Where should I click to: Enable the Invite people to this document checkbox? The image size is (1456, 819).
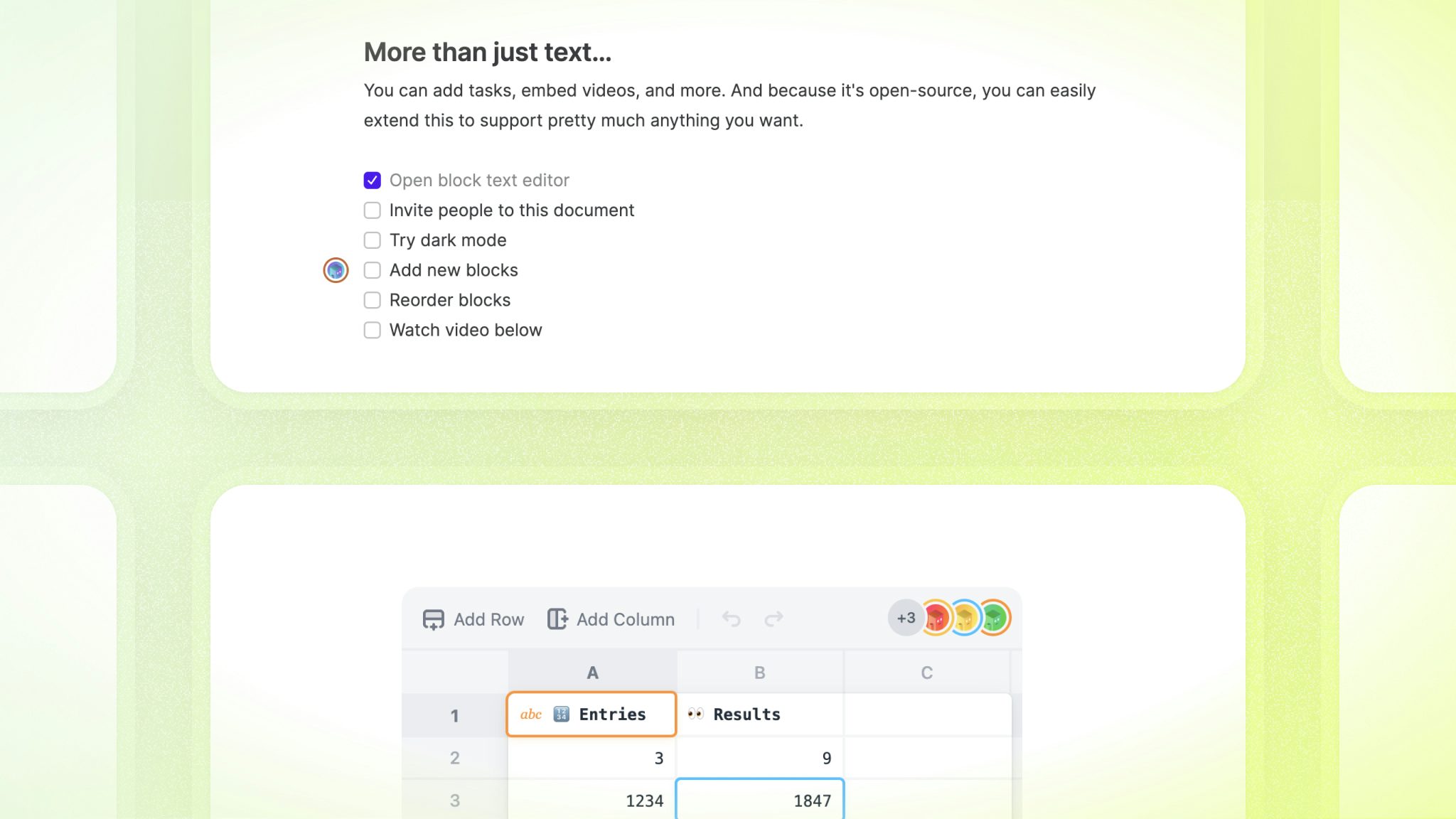[x=372, y=210]
